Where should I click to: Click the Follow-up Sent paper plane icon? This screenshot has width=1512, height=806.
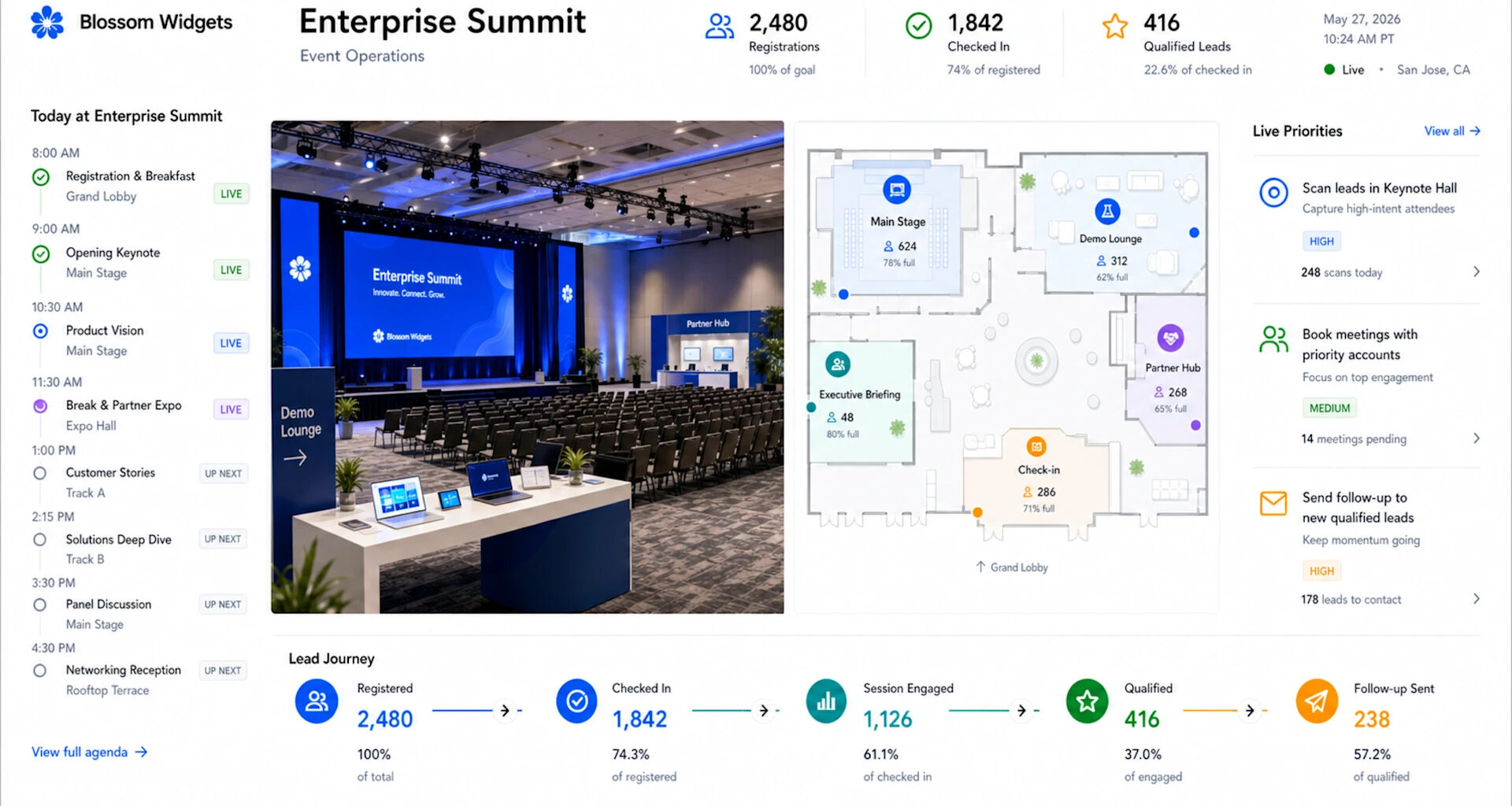pyautogui.click(x=1317, y=701)
